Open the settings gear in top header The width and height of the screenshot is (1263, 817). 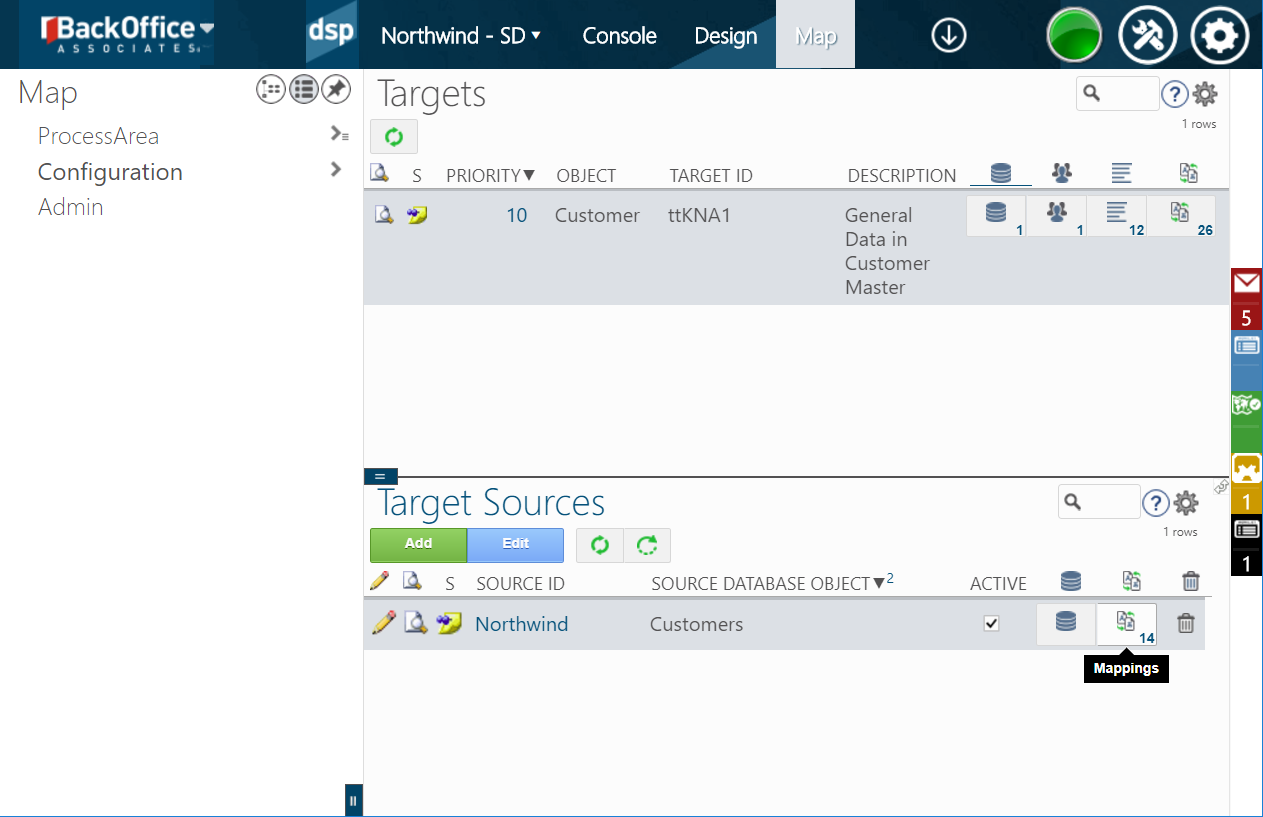click(x=1219, y=36)
